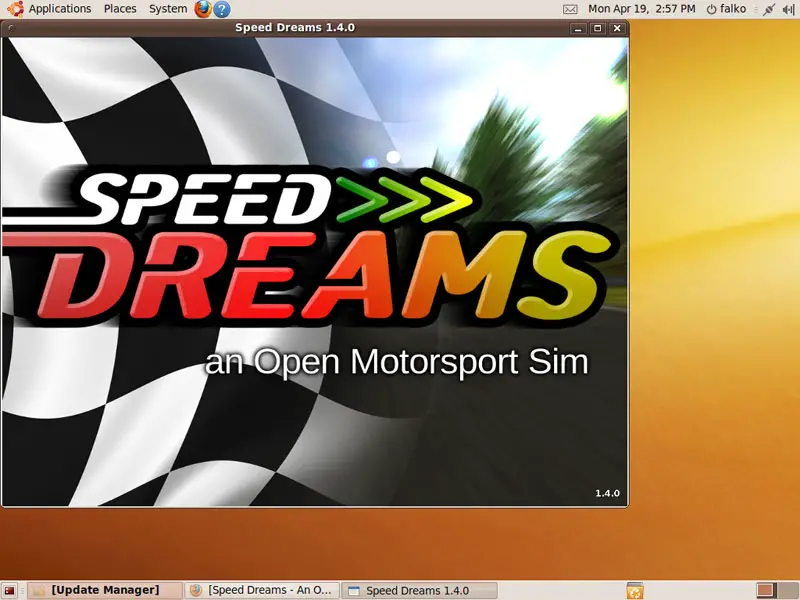
Task: Click the Speed Dreams 1.4.0 title bar
Action: click(295, 28)
